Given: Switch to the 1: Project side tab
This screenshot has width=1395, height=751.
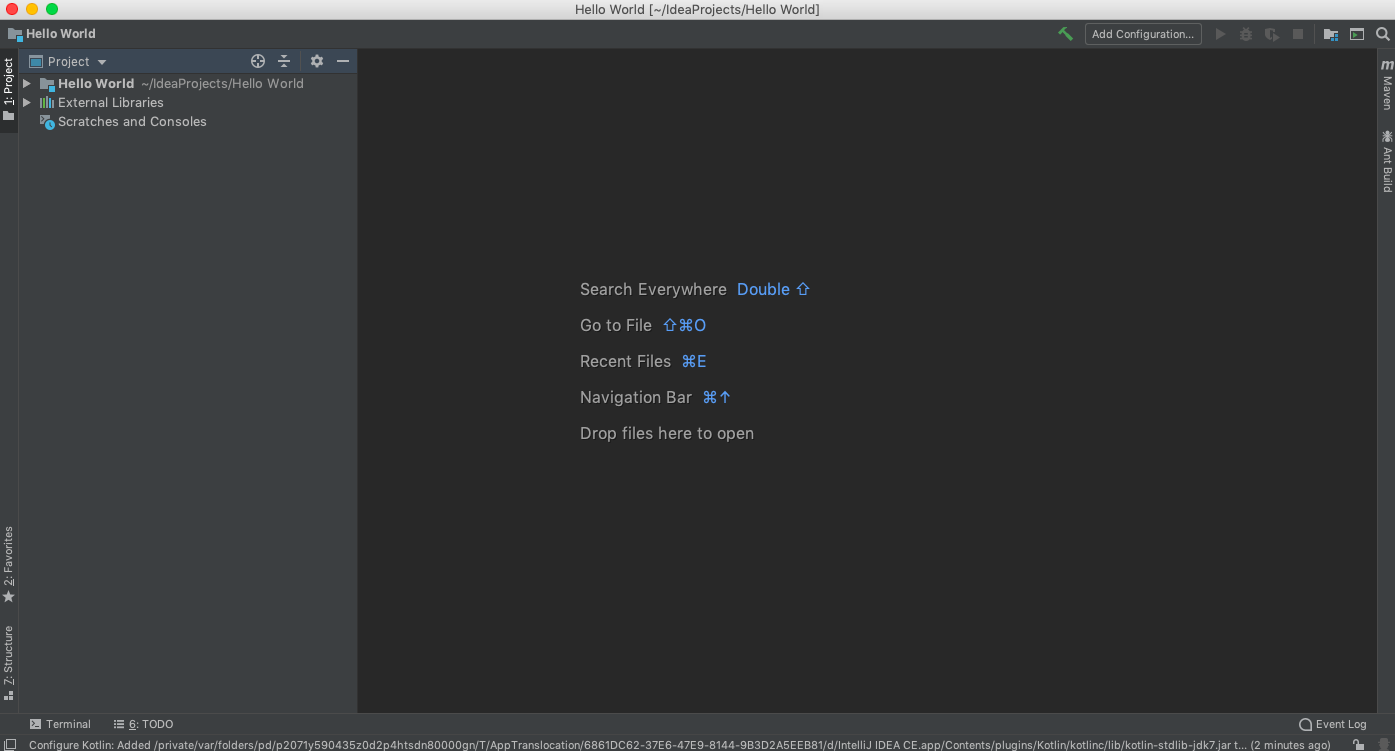Looking at the screenshot, I should coord(9,90).
